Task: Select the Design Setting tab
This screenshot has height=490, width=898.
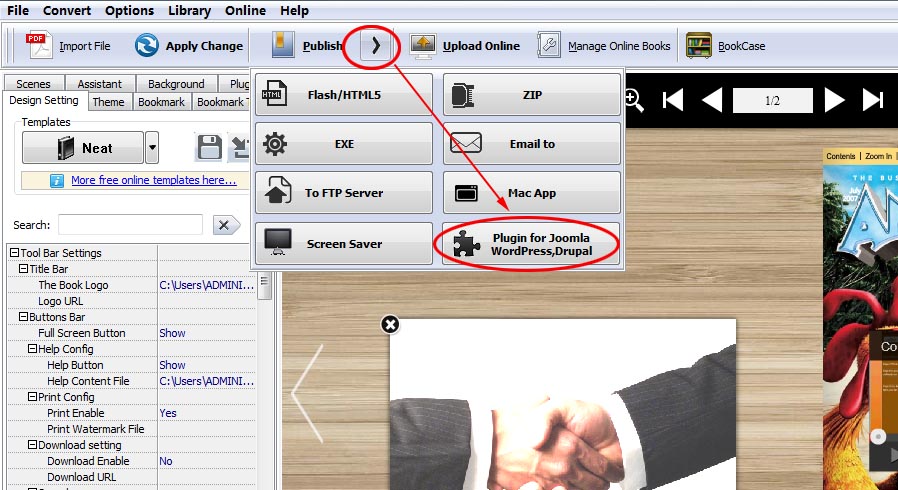Action: pyautogui.click(x=44, y=101)
